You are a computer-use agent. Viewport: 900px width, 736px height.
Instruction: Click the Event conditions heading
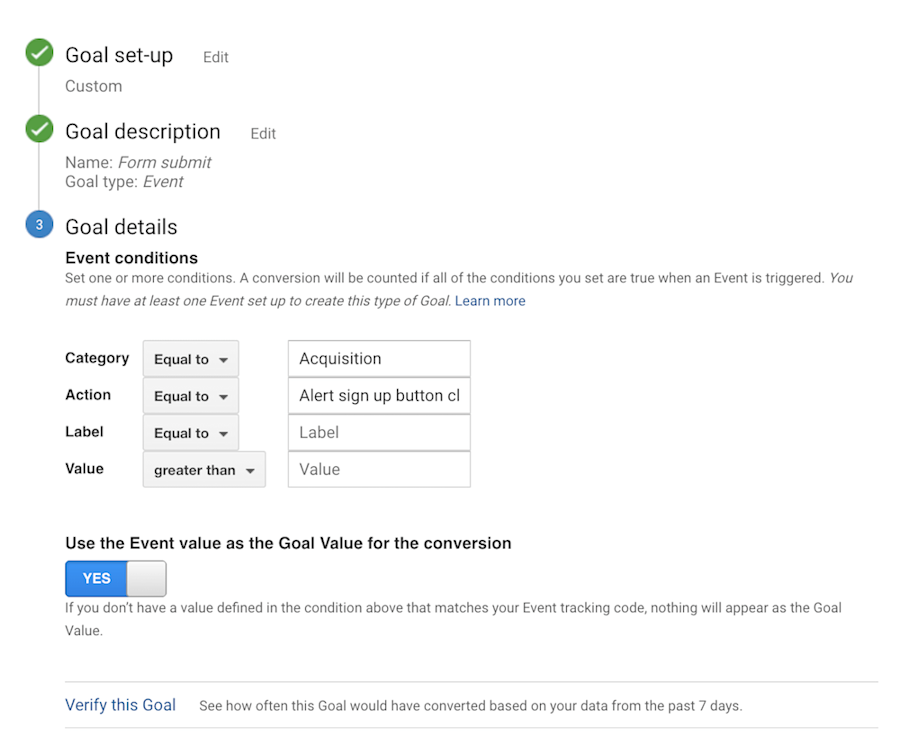(131, 258)
